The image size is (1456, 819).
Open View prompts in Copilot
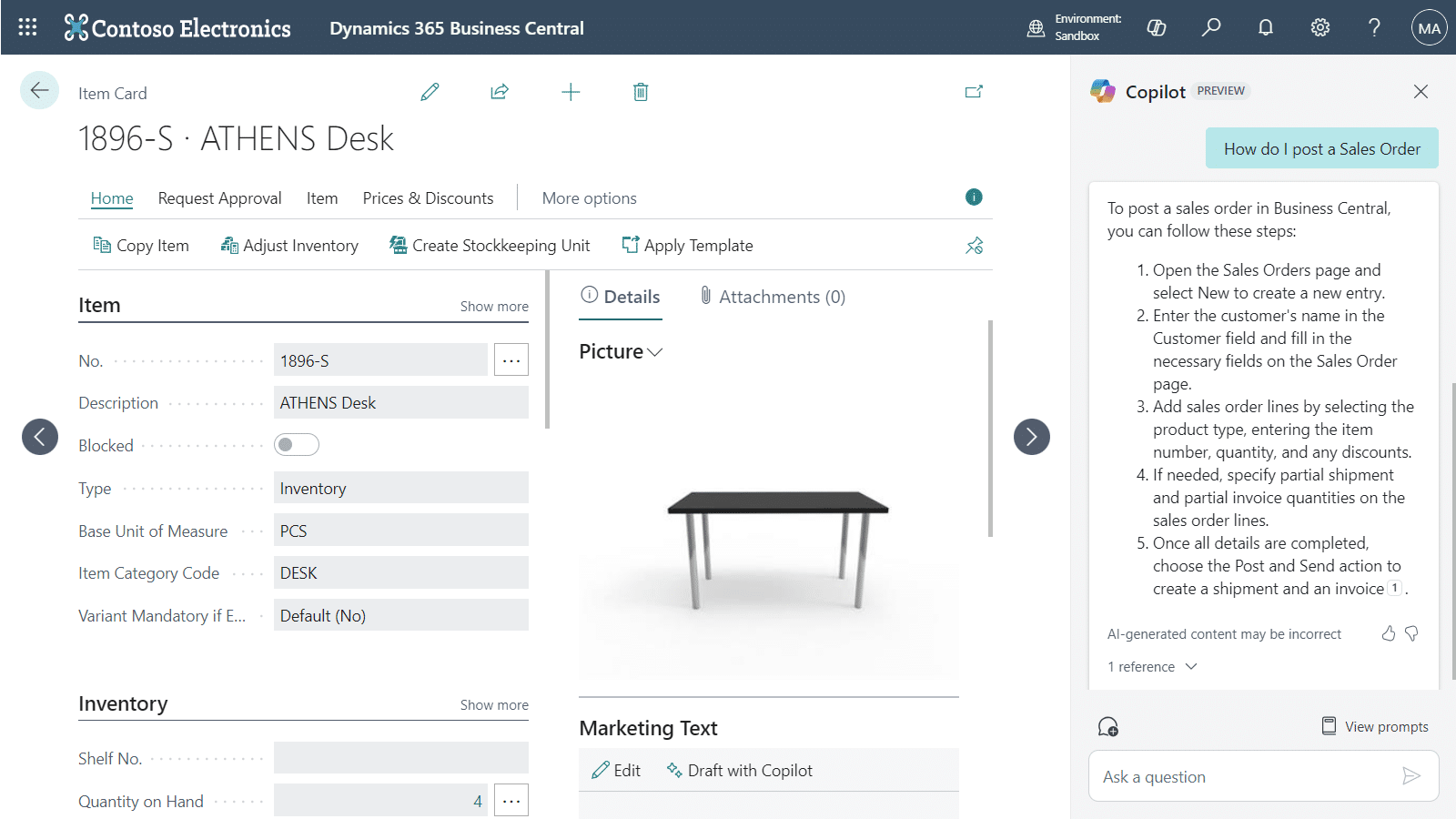click(1375, 726)
